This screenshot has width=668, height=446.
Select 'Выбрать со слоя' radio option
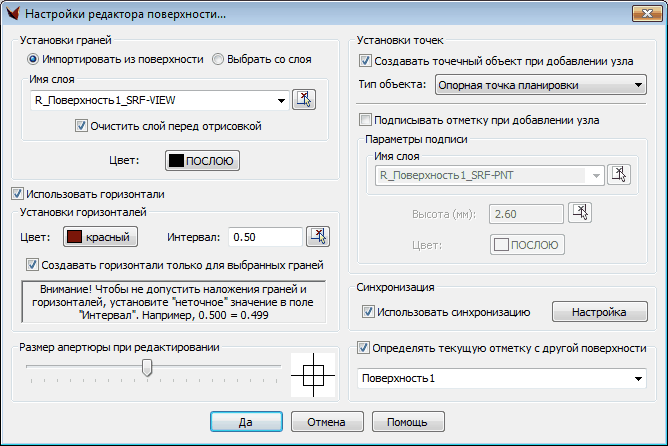coord(219,59)
